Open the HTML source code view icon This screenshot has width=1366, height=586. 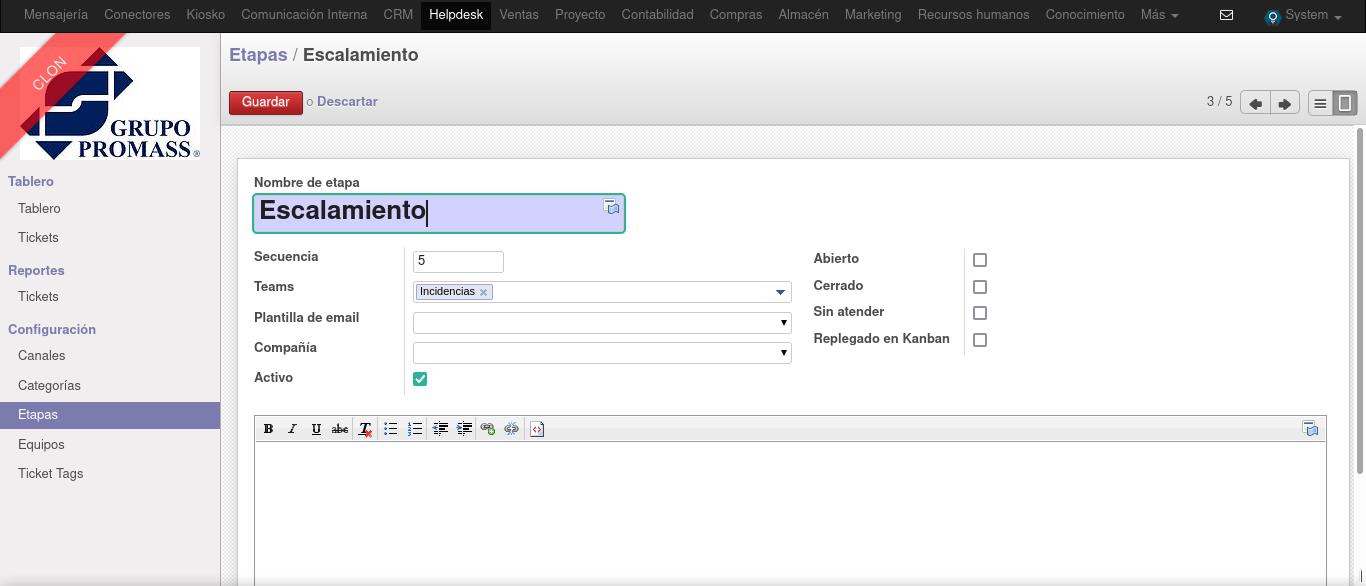(x=537, y=429)
